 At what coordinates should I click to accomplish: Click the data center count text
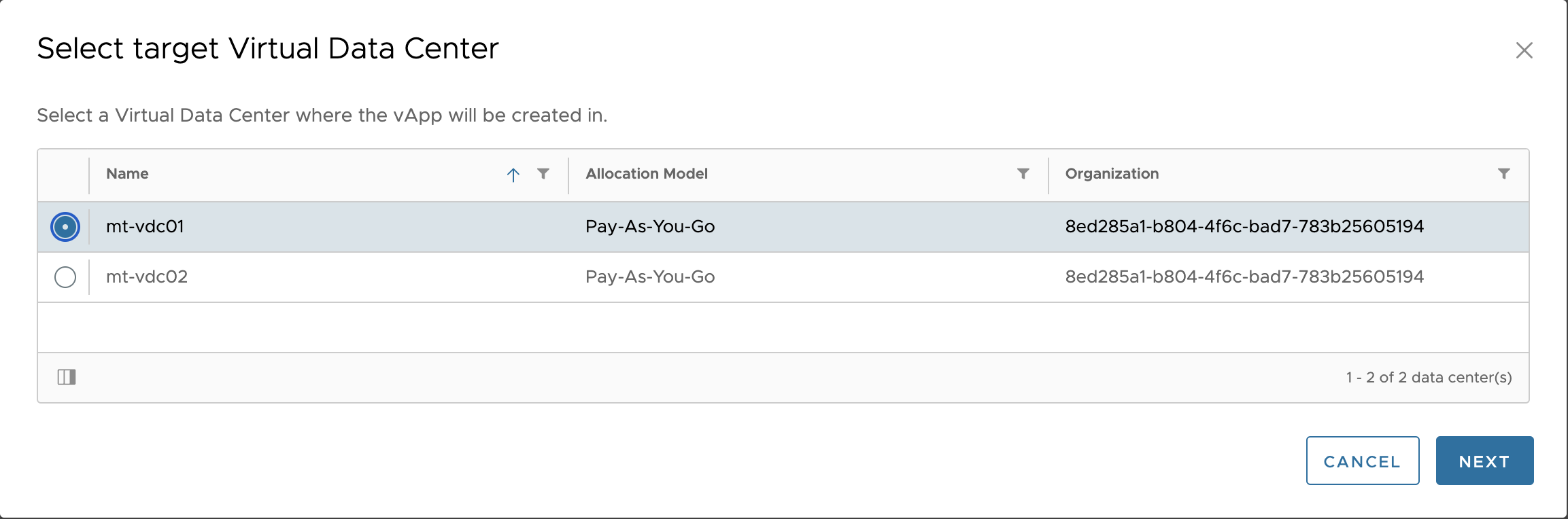coord(1429,378)
